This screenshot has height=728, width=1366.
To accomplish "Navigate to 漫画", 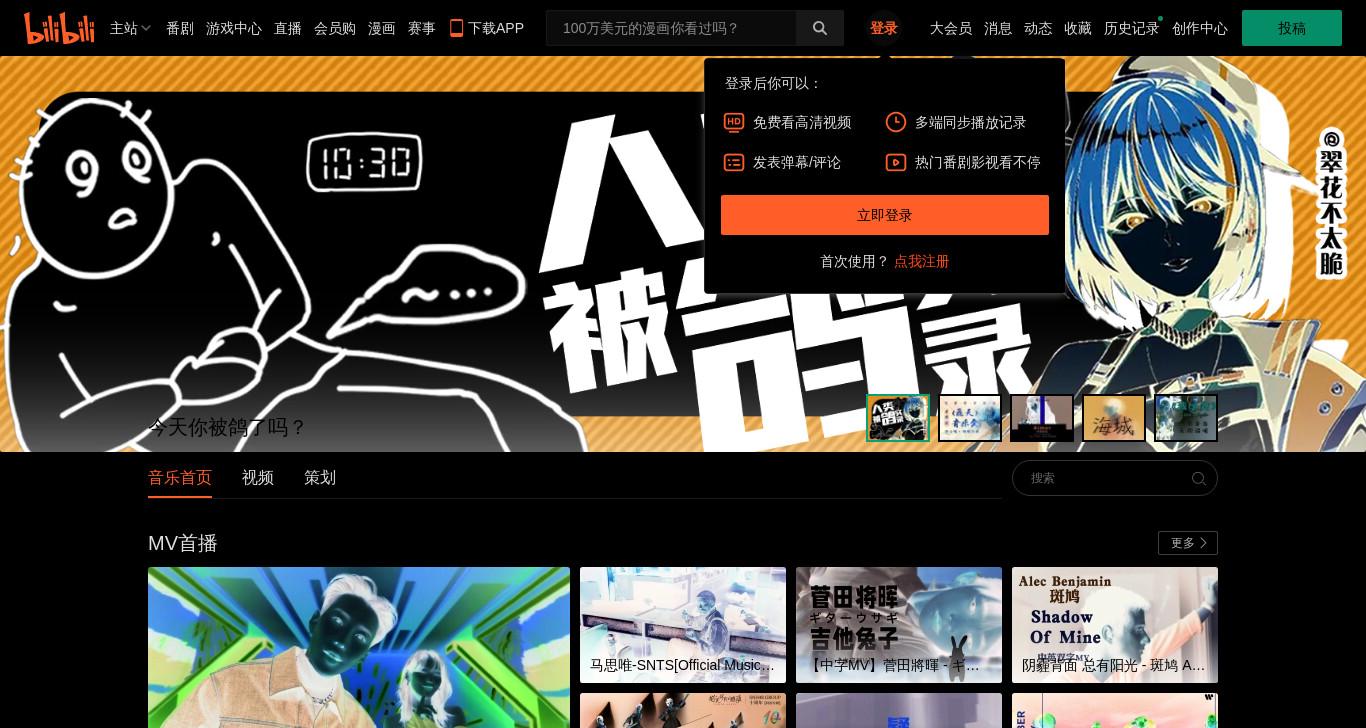I will [x=382, y=28].
